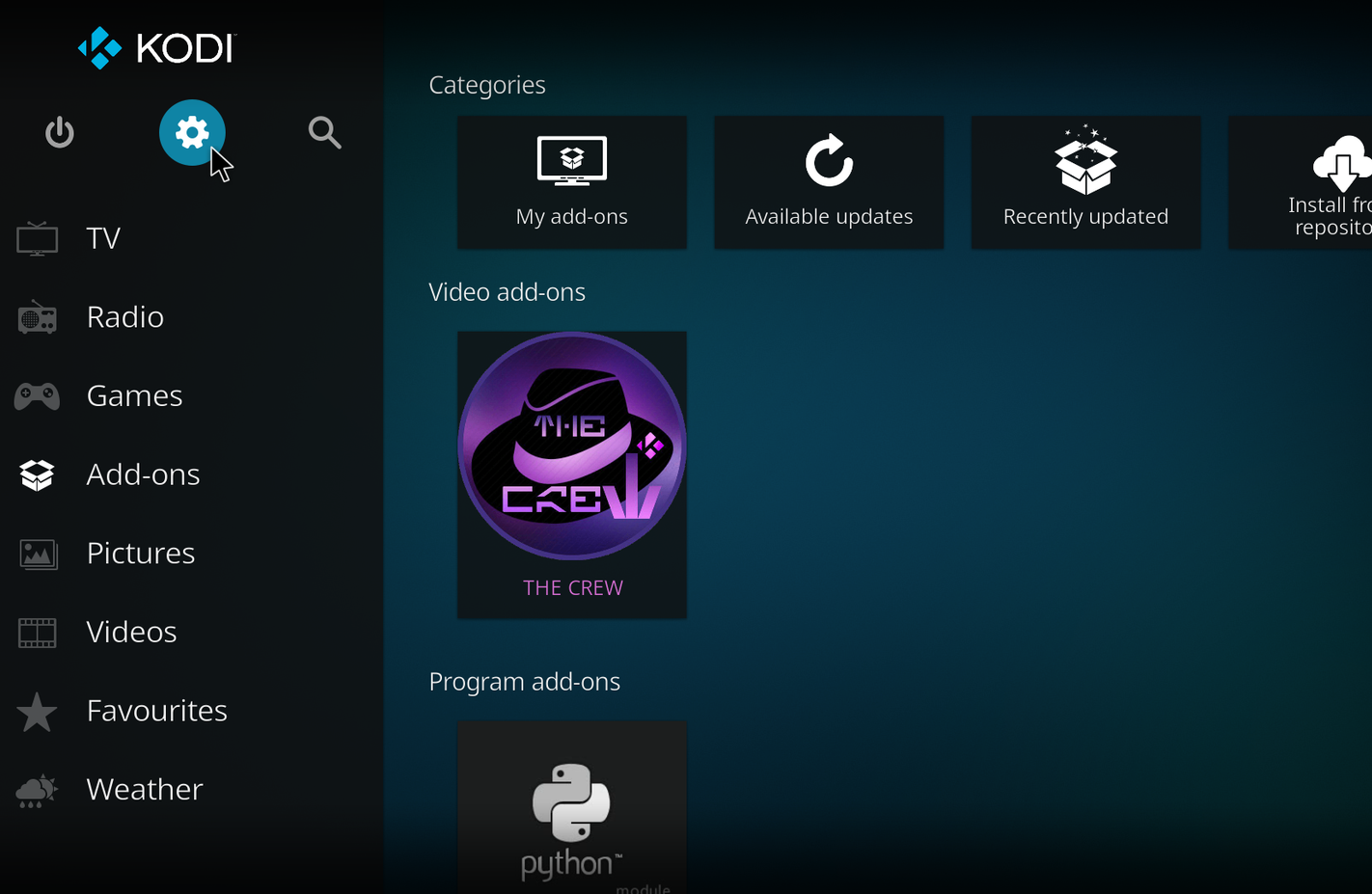Select the Videos menu entry
Viewport: 1372px width, 894px height.
pos(131,632)
